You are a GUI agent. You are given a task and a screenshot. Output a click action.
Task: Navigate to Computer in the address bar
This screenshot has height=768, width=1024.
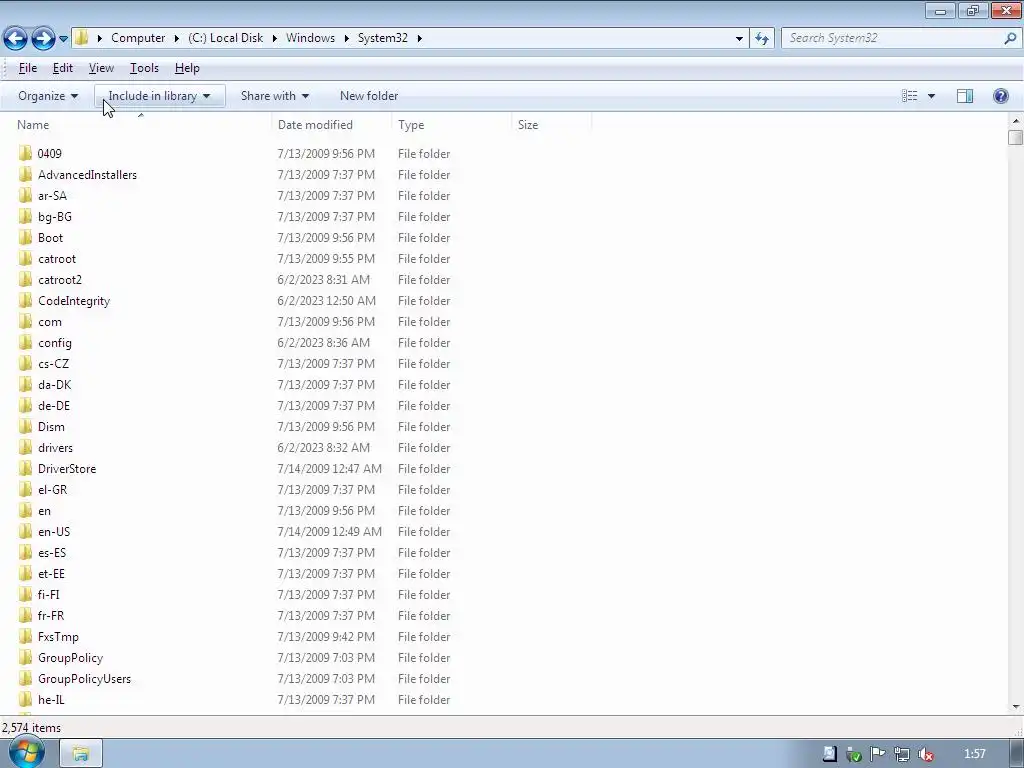coord(138,38)
